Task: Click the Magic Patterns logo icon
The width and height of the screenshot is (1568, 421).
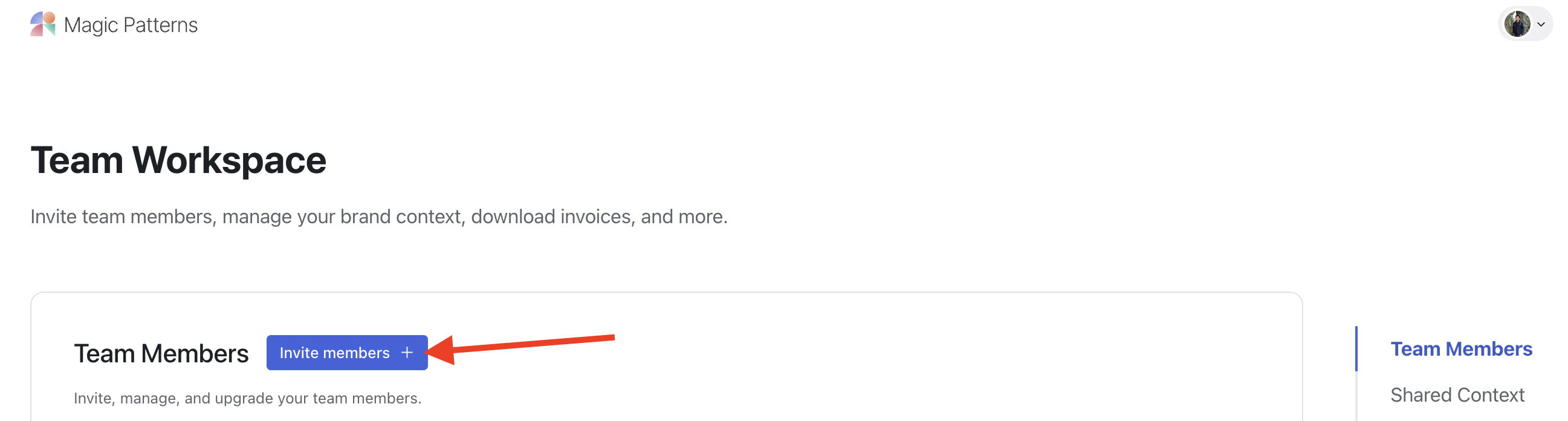Action: click(42, 24)
